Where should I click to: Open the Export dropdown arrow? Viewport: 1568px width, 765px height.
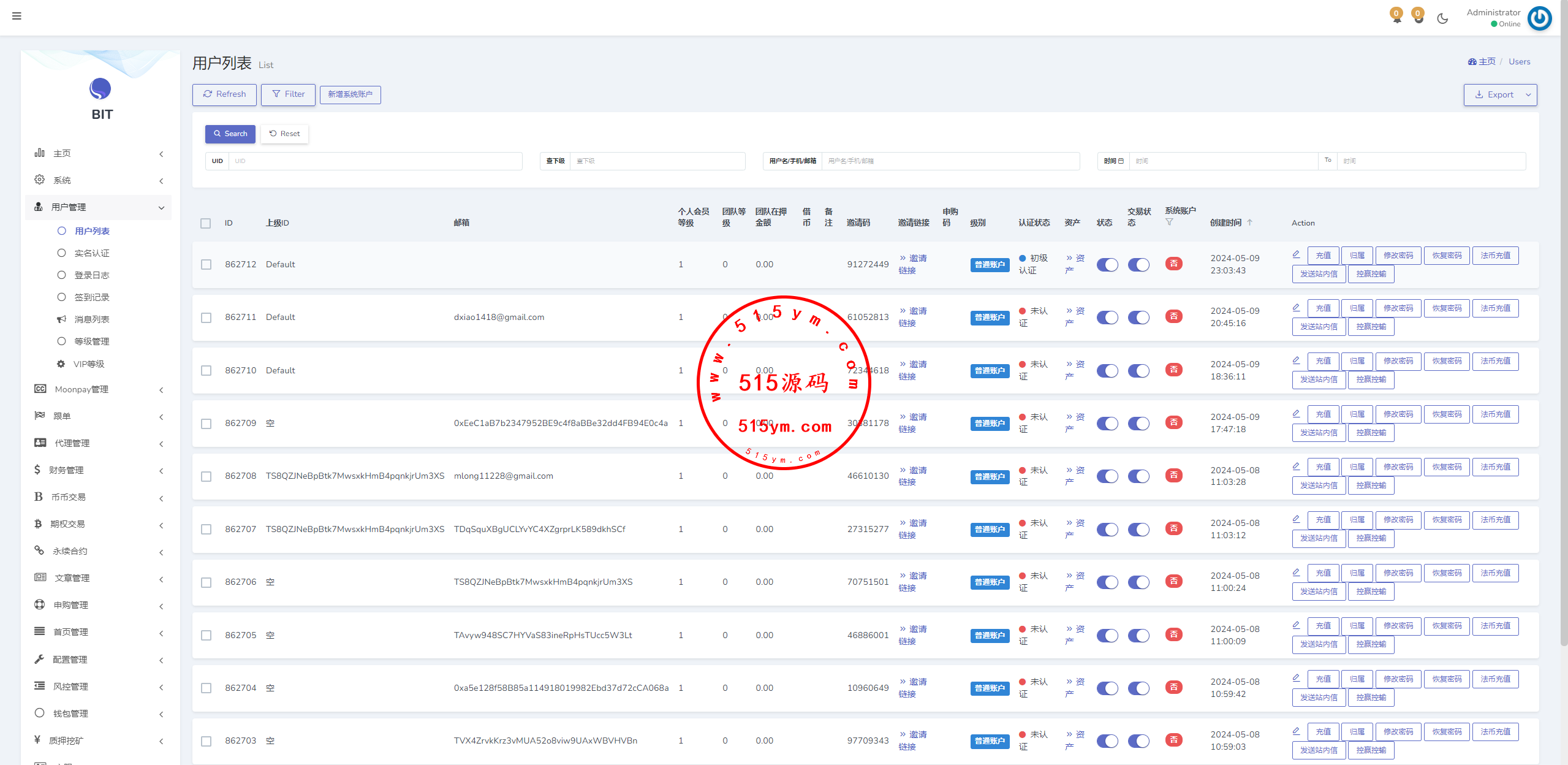[x=1528, y=95]
